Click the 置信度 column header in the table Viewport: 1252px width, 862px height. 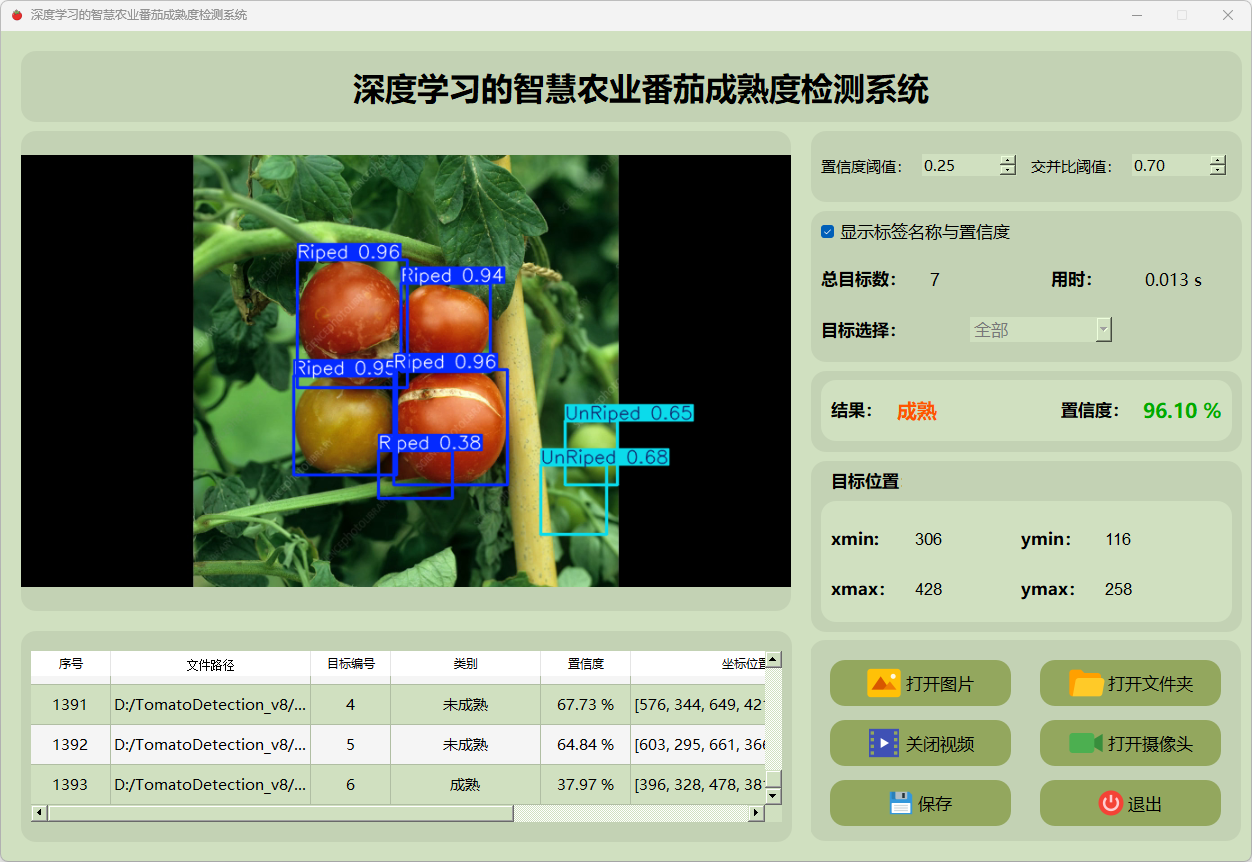click(585, 664)
